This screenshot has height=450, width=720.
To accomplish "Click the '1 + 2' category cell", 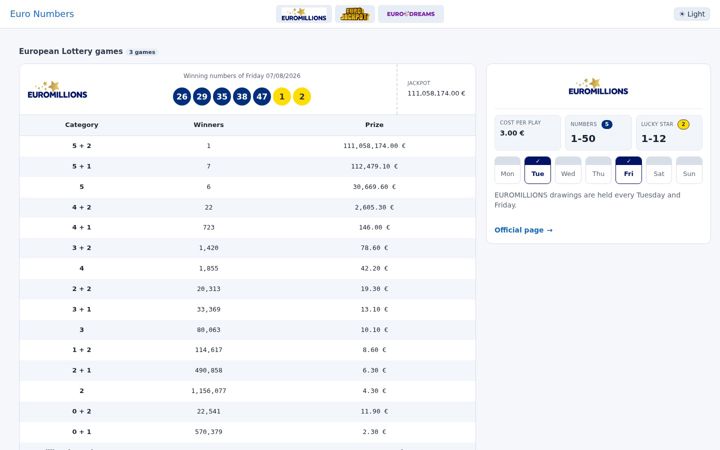I will tap(82, 350).
